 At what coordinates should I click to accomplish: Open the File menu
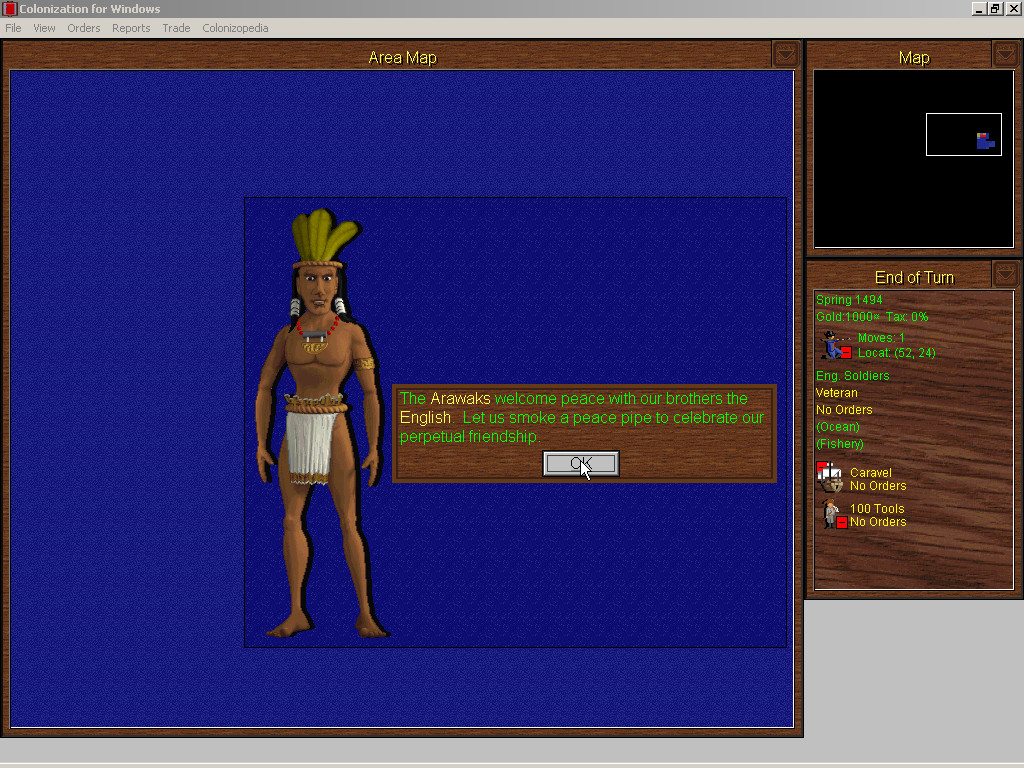pyautogui.click(x=13, y=28)
